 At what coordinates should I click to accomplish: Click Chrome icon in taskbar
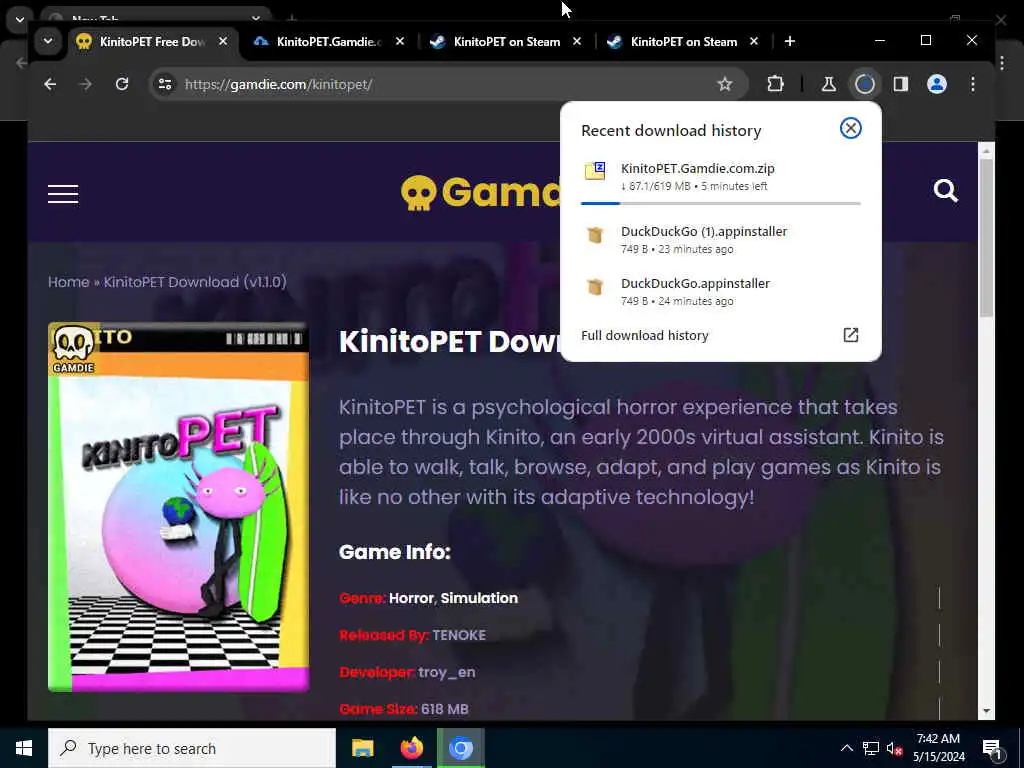coord(460,748)
